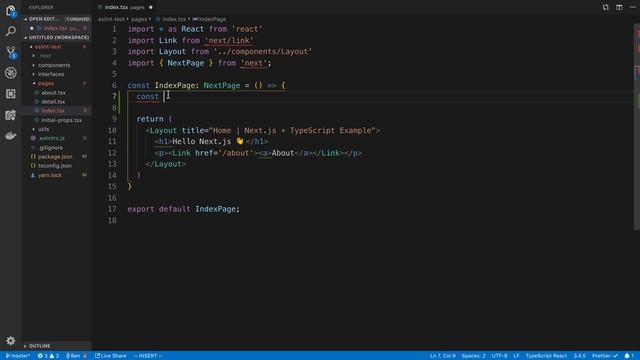This screenshot has height=360, width=640.
Task: Click the -- INSERT -- vim mode indicator
Action: coord(148,356)
